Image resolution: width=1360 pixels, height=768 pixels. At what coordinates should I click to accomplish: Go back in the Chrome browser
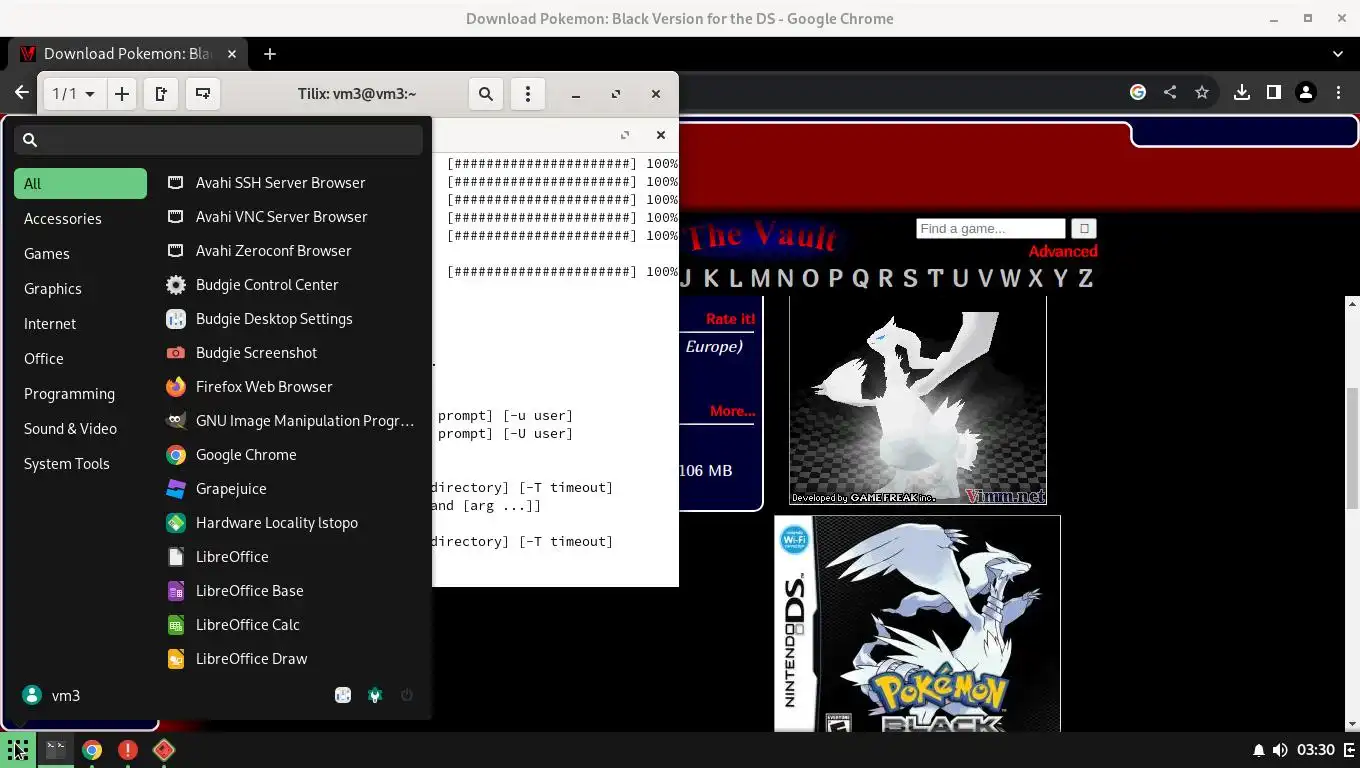22,92
